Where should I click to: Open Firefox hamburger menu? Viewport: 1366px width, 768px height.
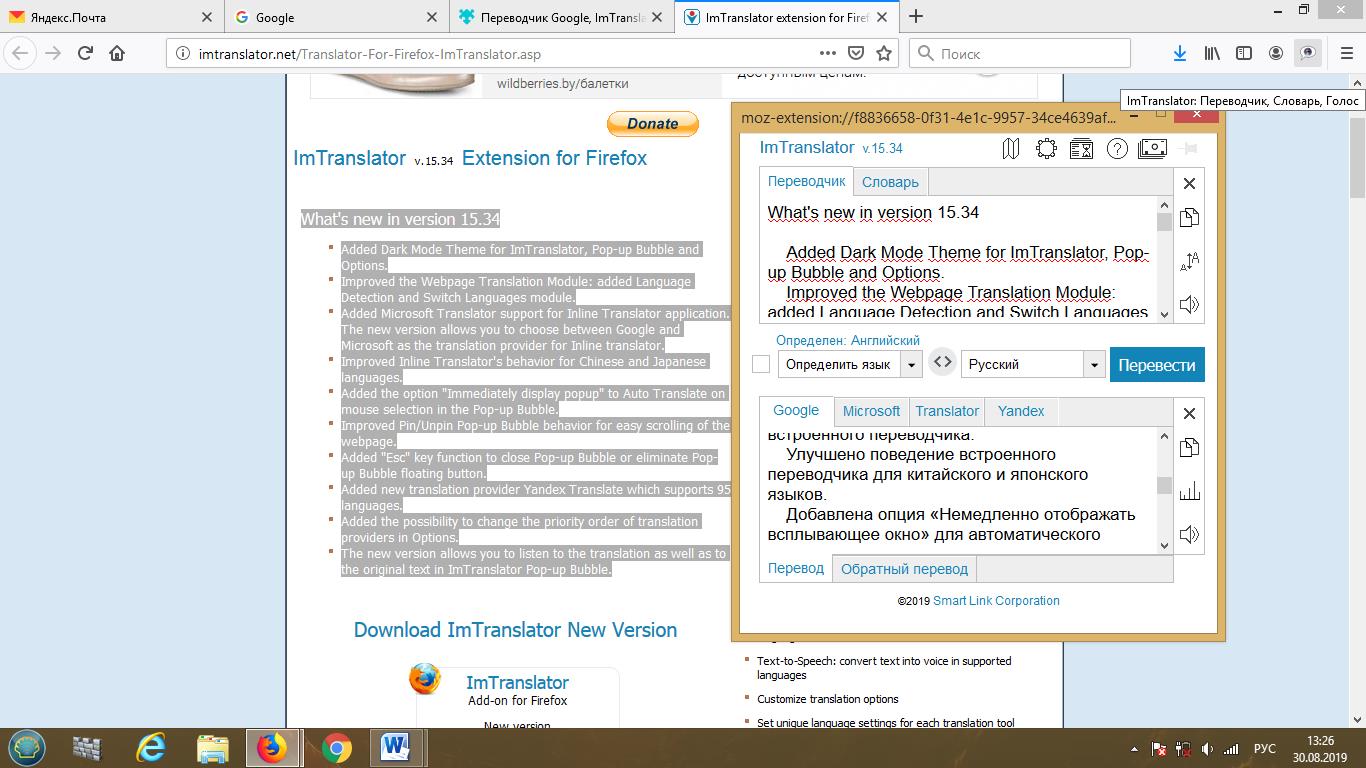(1346, 53)
